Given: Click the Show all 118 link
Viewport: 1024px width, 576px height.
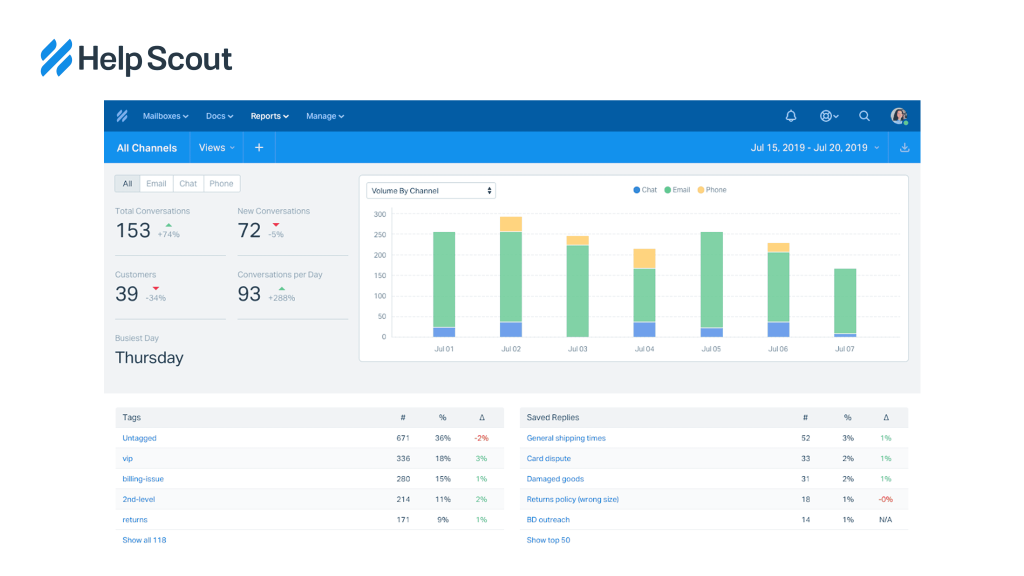Looking at the screenshot, I should (144, 540).
